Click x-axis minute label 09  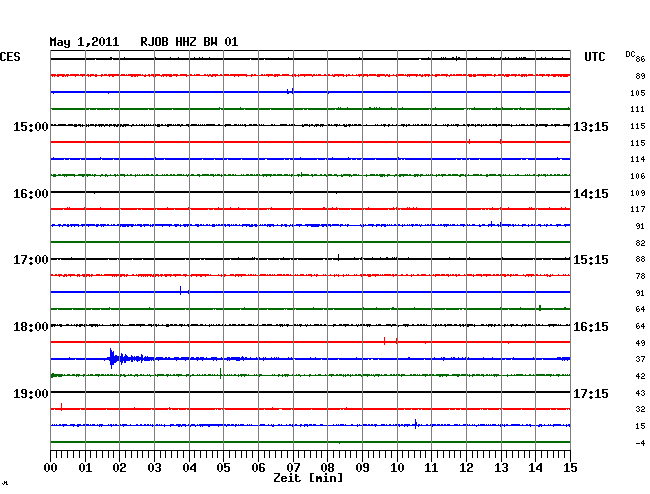(x=362, y=468)
